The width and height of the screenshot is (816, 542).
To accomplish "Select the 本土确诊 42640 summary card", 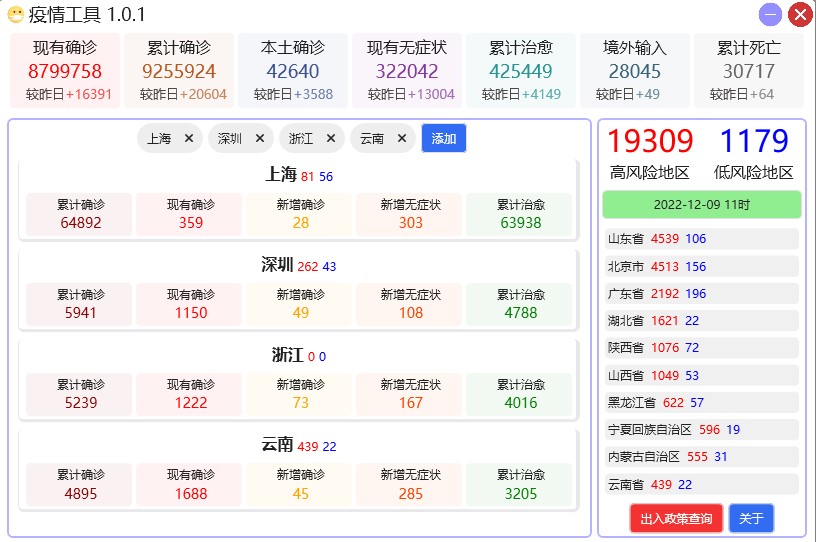I will click(293, 71).
